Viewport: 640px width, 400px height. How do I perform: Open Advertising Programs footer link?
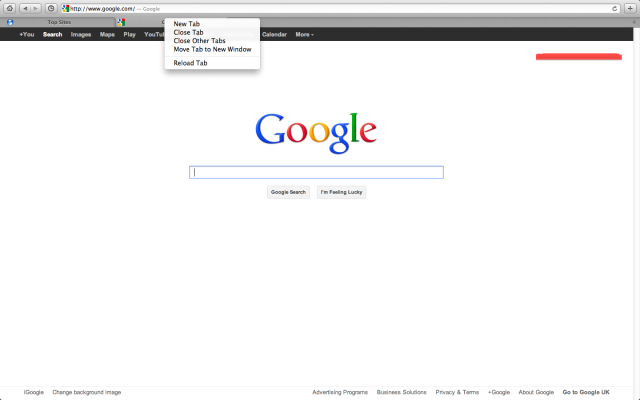tap(340, 392)
